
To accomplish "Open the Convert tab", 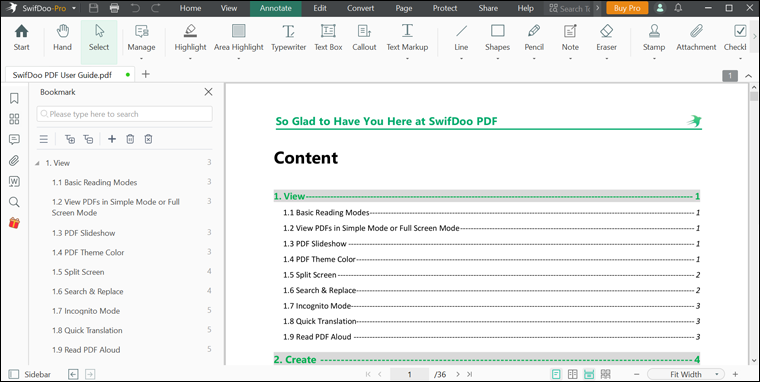I will tap(361, 8).
